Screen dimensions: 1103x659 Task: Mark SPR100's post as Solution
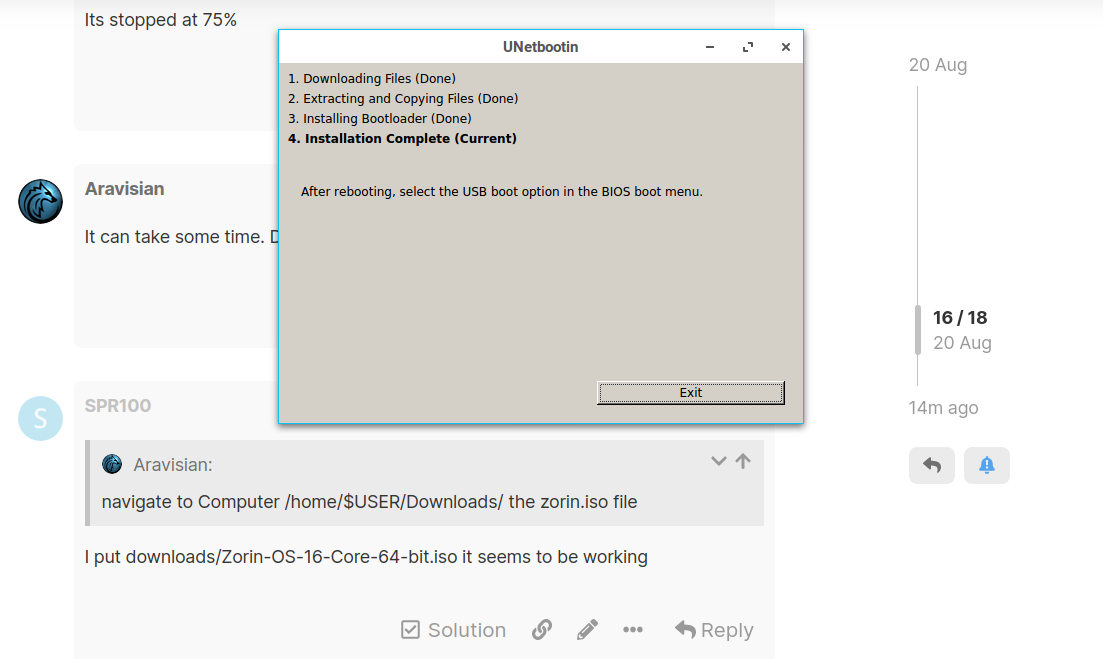[x=453, y=629]
